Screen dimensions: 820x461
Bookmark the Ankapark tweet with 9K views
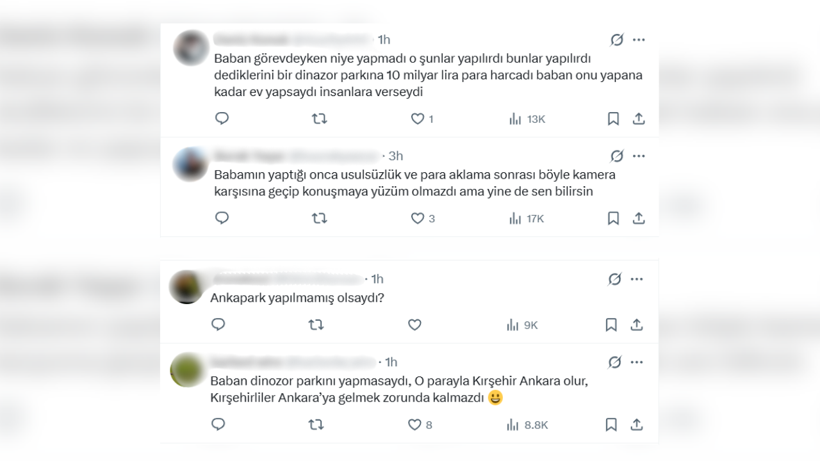point(611,325)
